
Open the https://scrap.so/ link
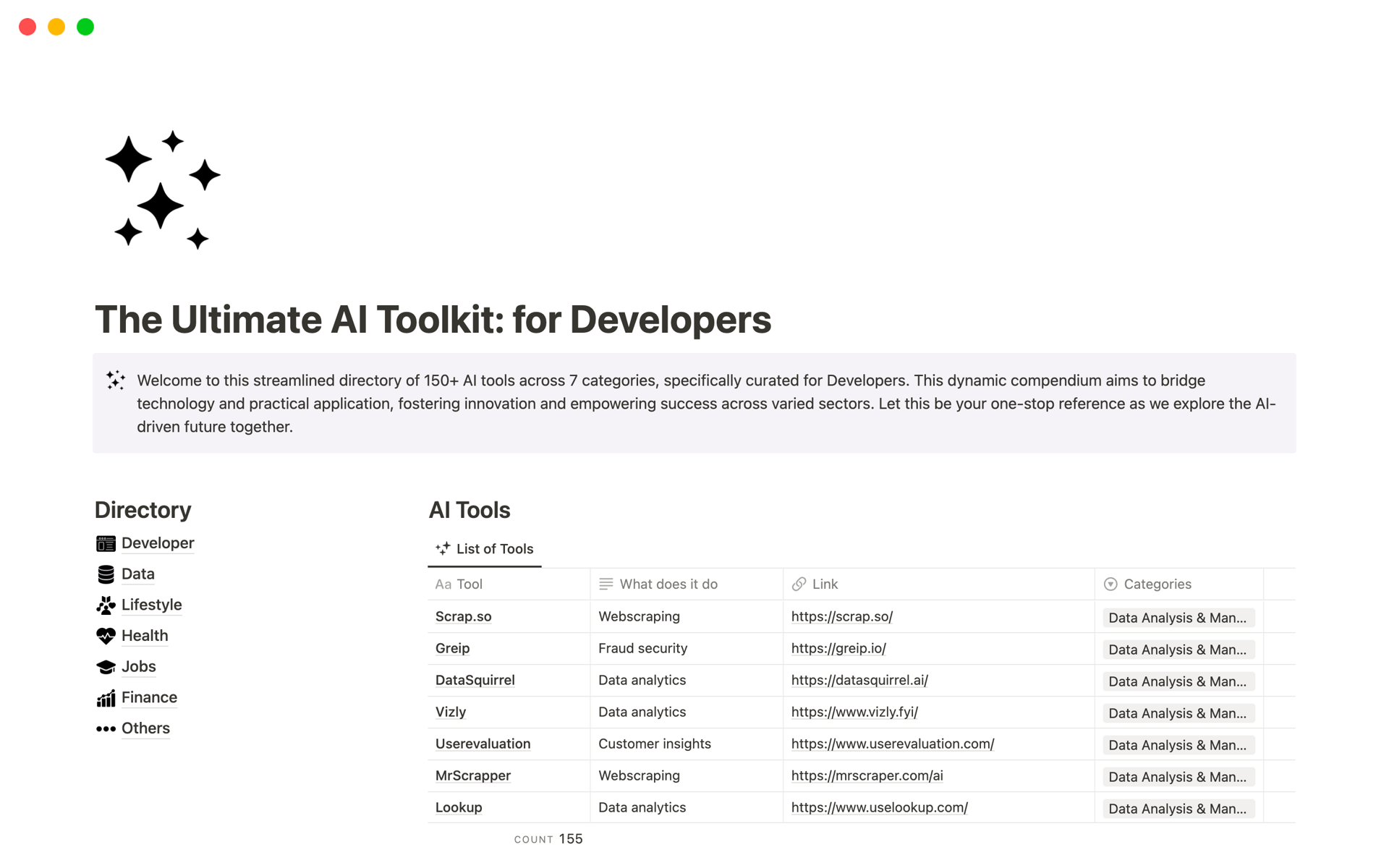(841, 617)
